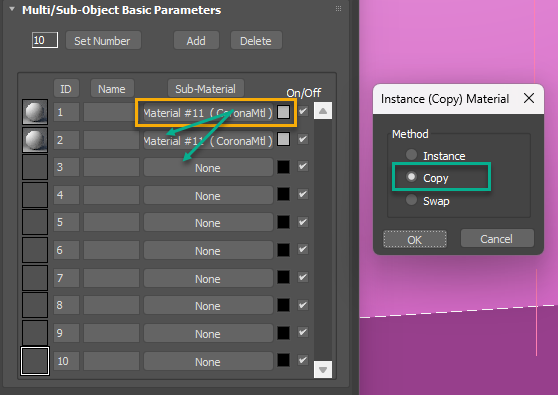Sort by the ID column header
The width and height of the screenshot is (558, 395).
click(66, 89)
